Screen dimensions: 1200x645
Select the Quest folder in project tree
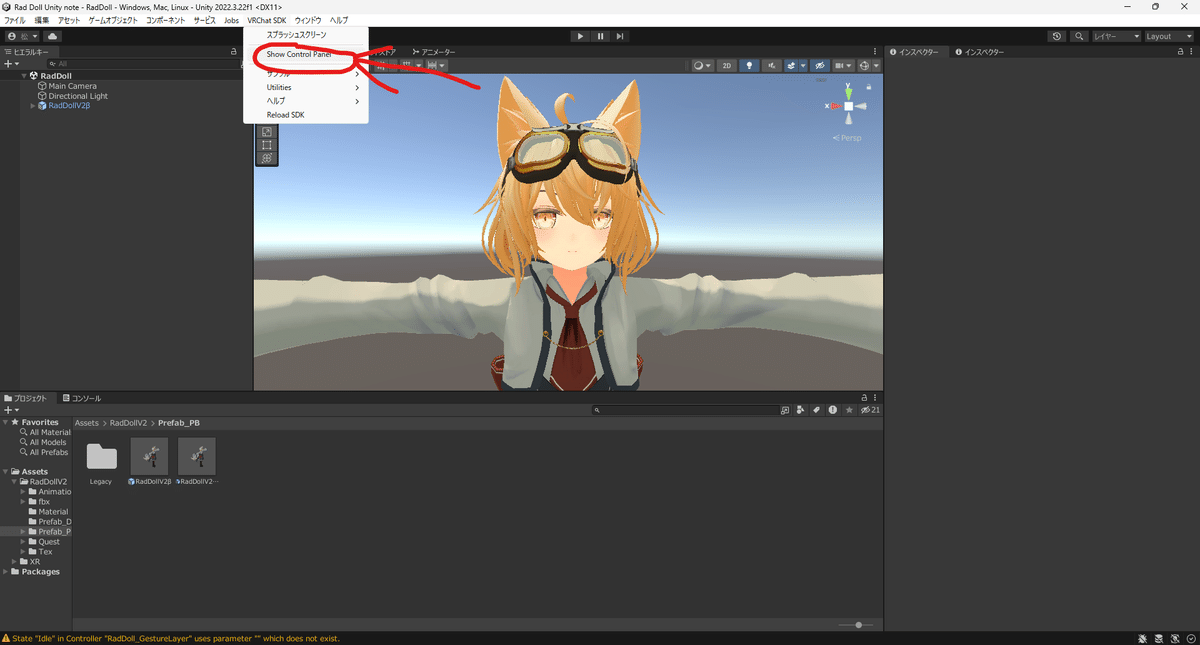49,542
